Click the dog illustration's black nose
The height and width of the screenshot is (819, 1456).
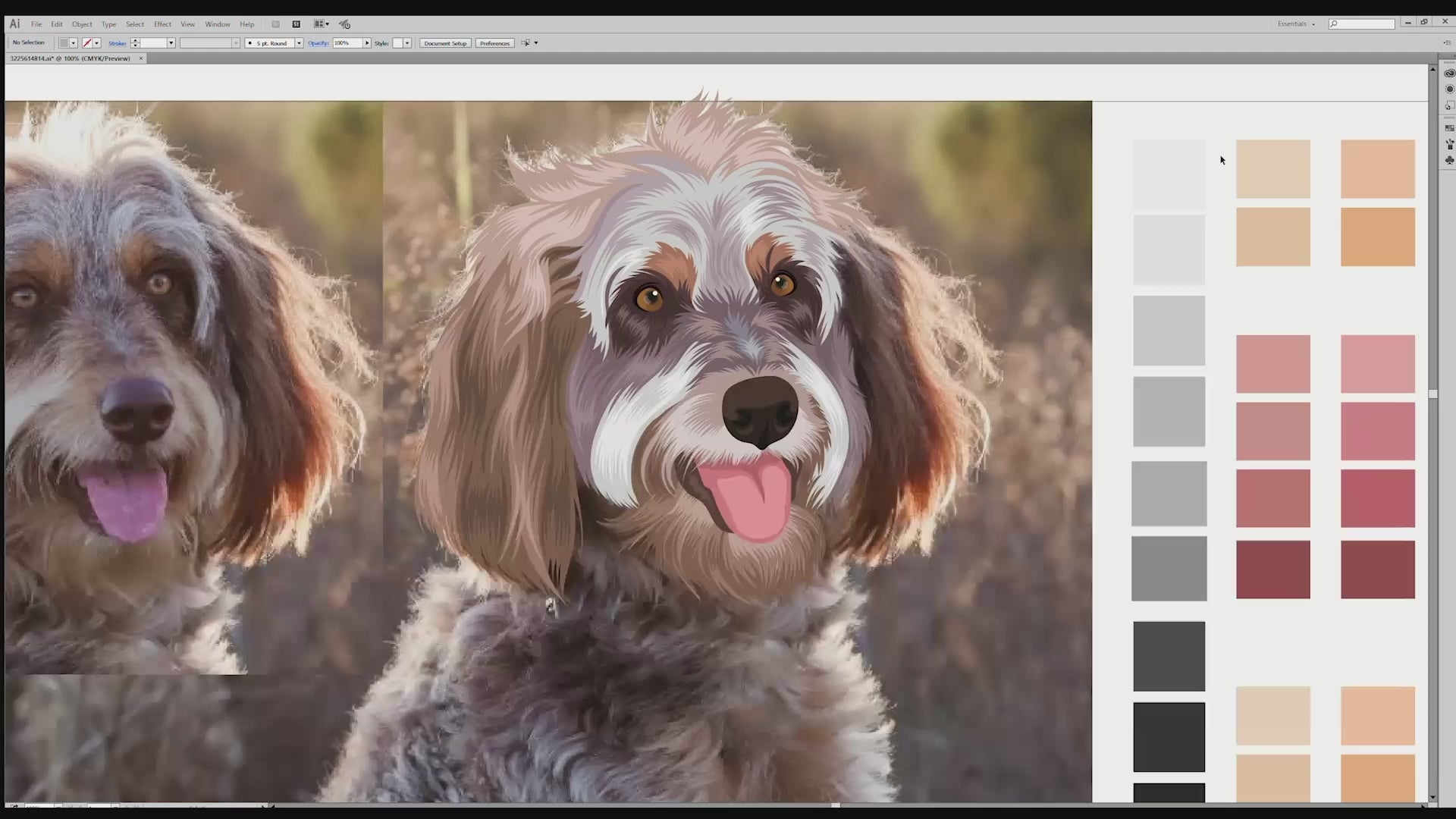click(760, 412)
